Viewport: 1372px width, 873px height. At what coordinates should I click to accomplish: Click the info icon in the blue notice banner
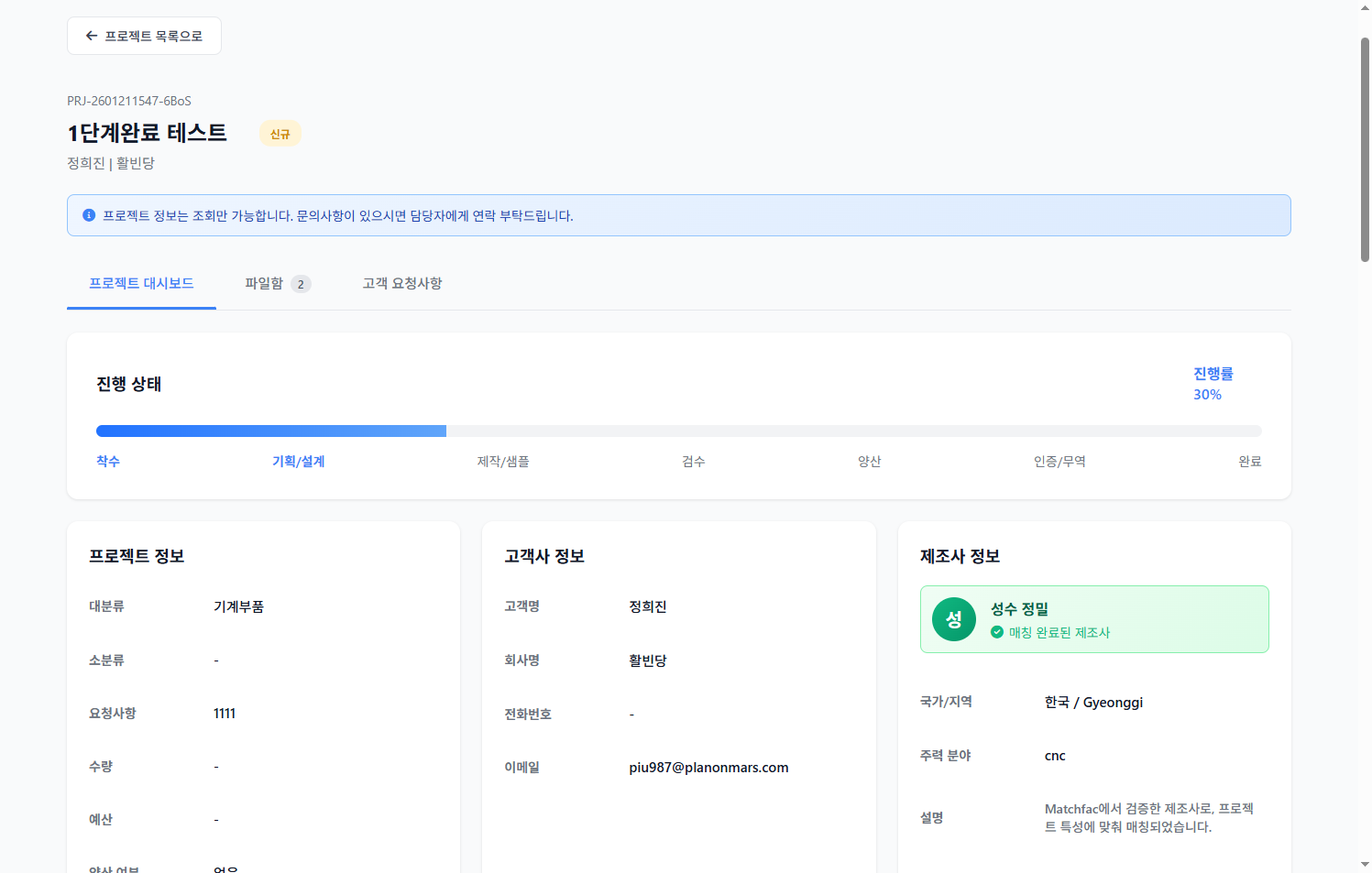[x=88, y=215]
